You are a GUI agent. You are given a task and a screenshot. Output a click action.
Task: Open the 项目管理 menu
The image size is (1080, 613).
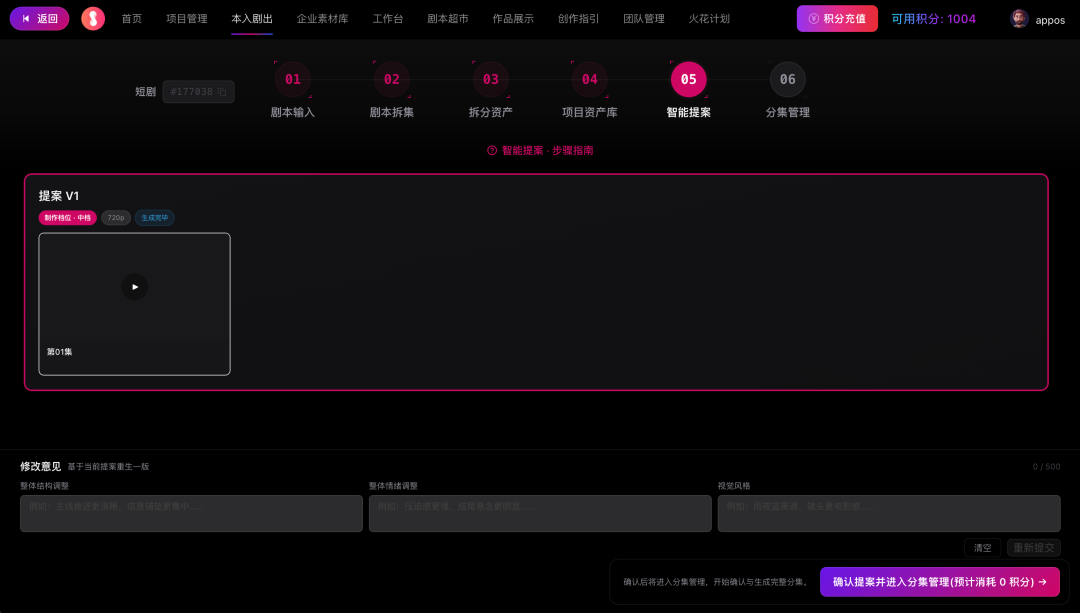pyautogui.click(x=187, y=19)
